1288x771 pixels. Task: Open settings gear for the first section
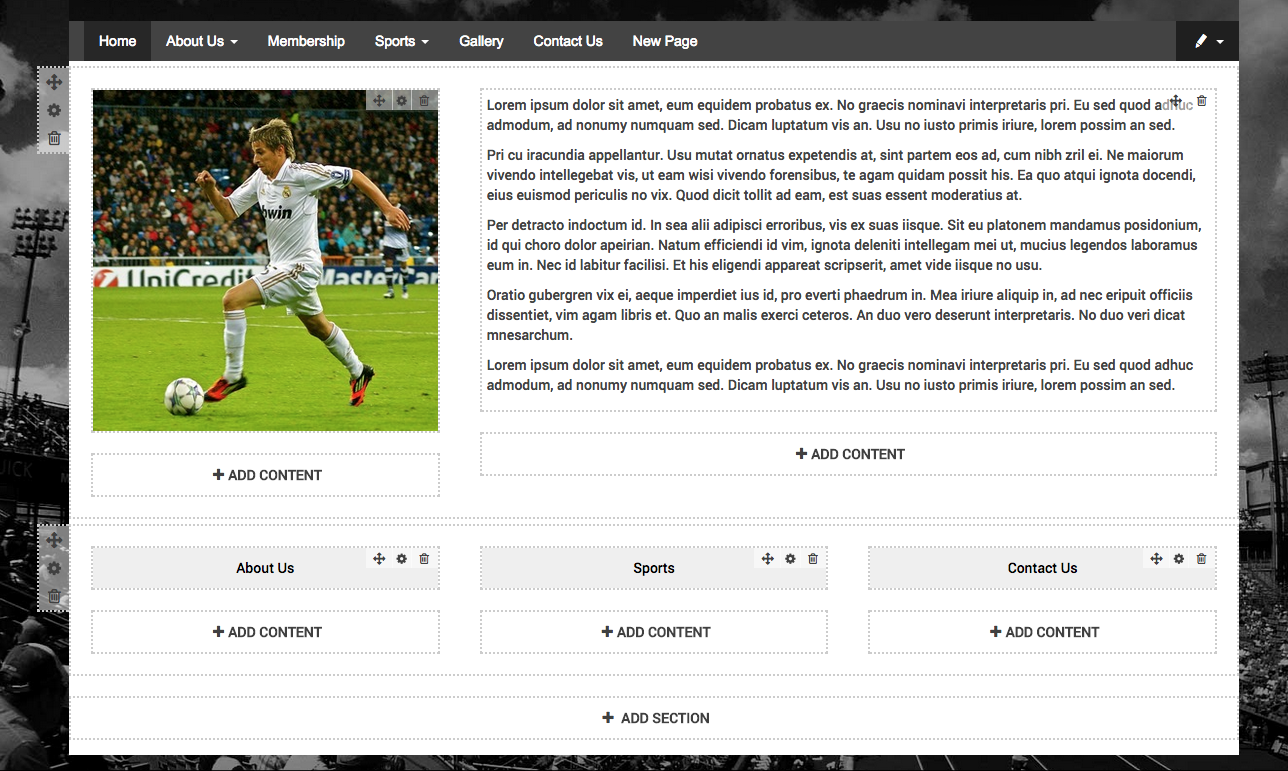[54, 111]
